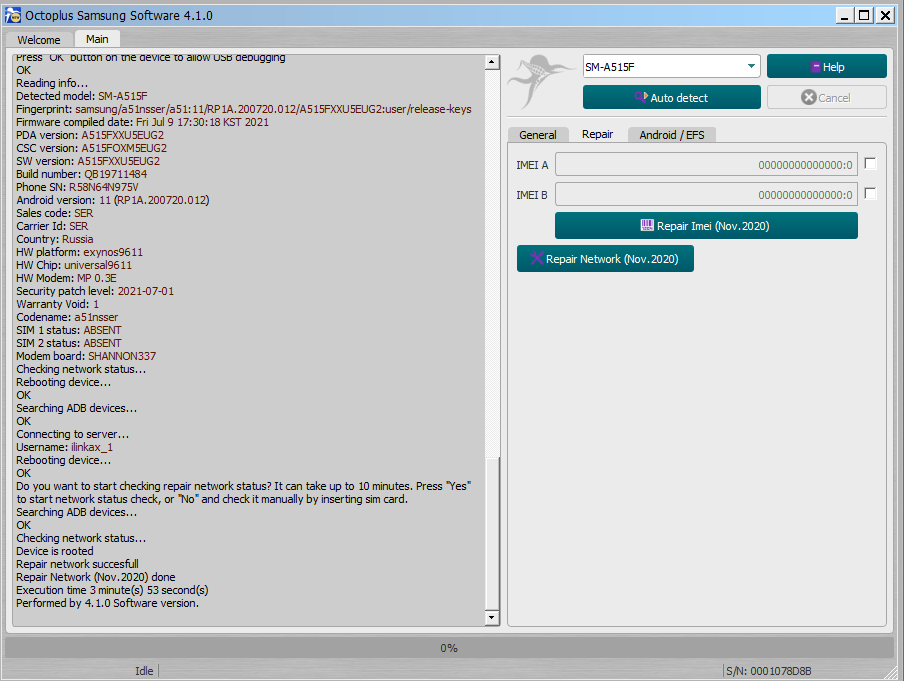The height and width of the screenshot is (681, 904).
Task: Click the Idle status text
Action: pyautogui.click(x=144, y=671)
